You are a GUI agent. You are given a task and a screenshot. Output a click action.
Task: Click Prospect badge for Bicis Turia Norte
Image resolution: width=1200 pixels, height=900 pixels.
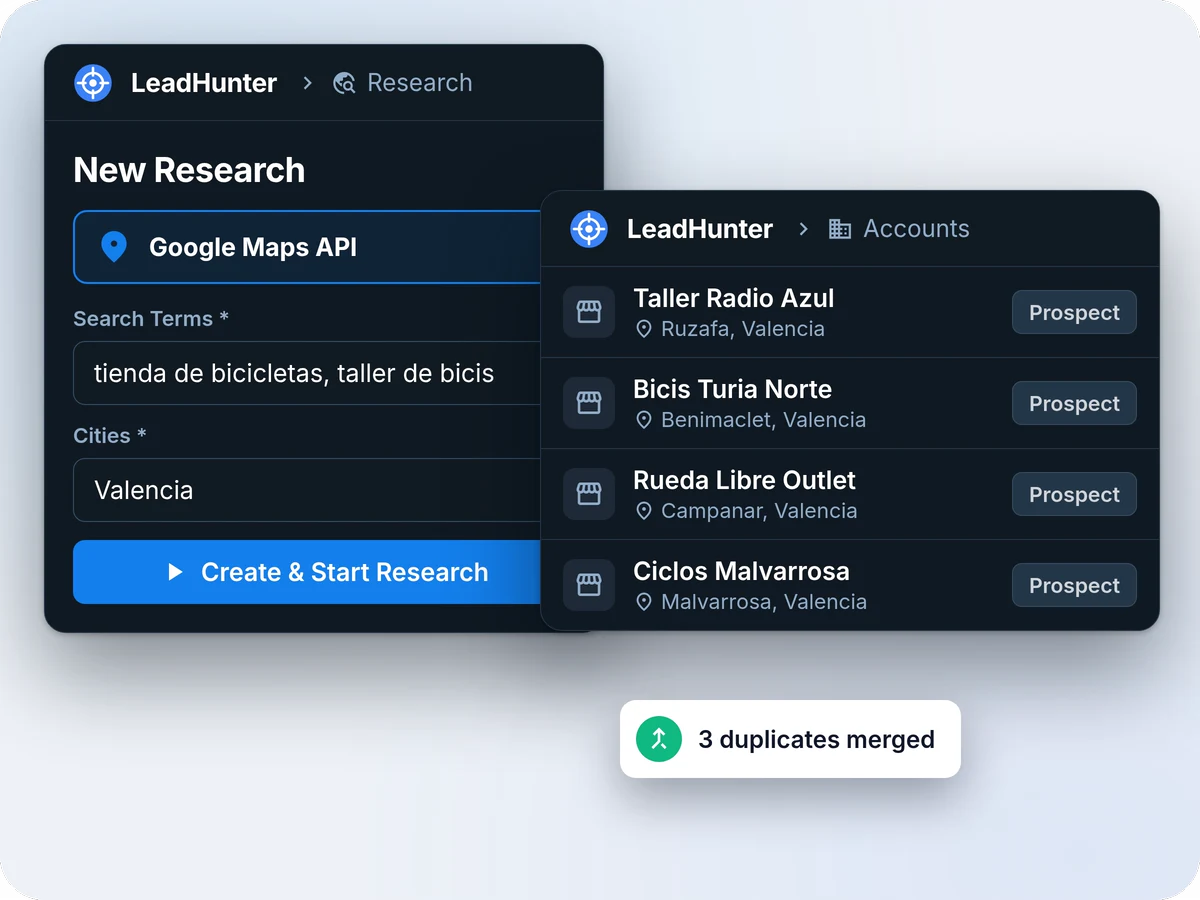tap(1074, 403)
